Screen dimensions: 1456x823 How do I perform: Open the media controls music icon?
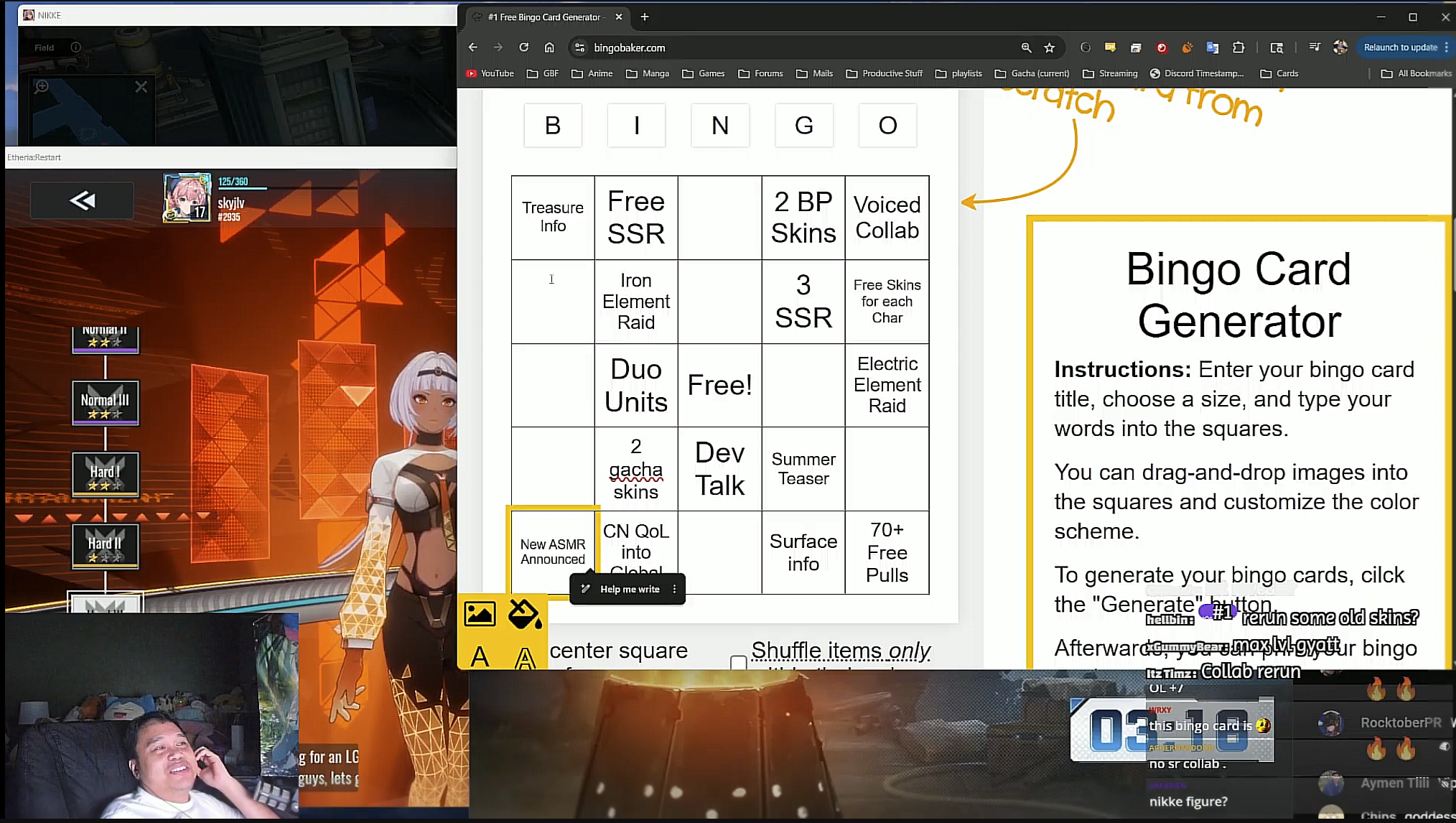point(1315,47)
